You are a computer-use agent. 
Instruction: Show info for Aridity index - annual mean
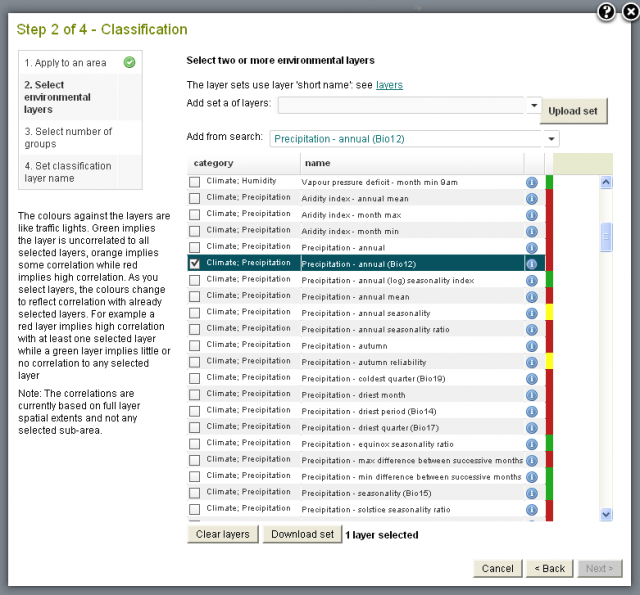[531, 199]
